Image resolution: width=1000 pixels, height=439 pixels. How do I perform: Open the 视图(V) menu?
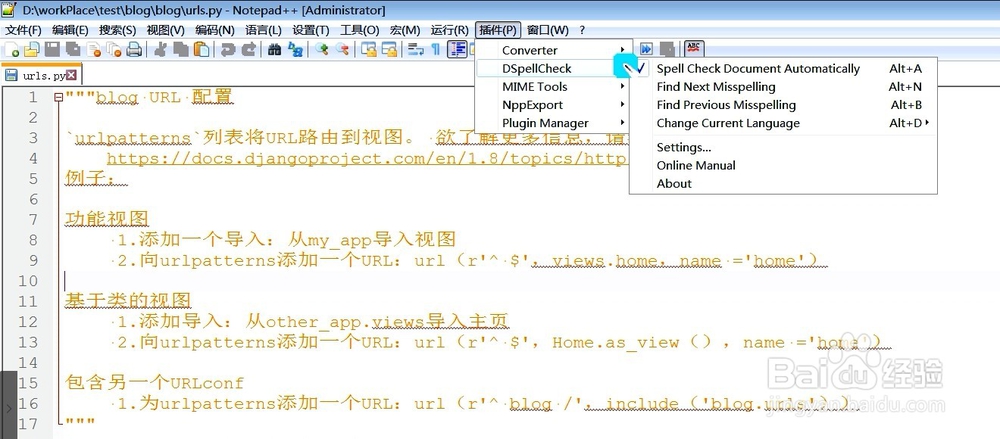165,30
